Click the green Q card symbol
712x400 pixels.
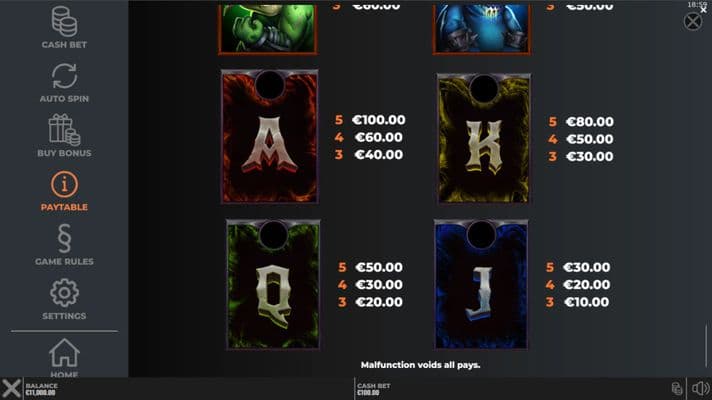coord(273,284)
